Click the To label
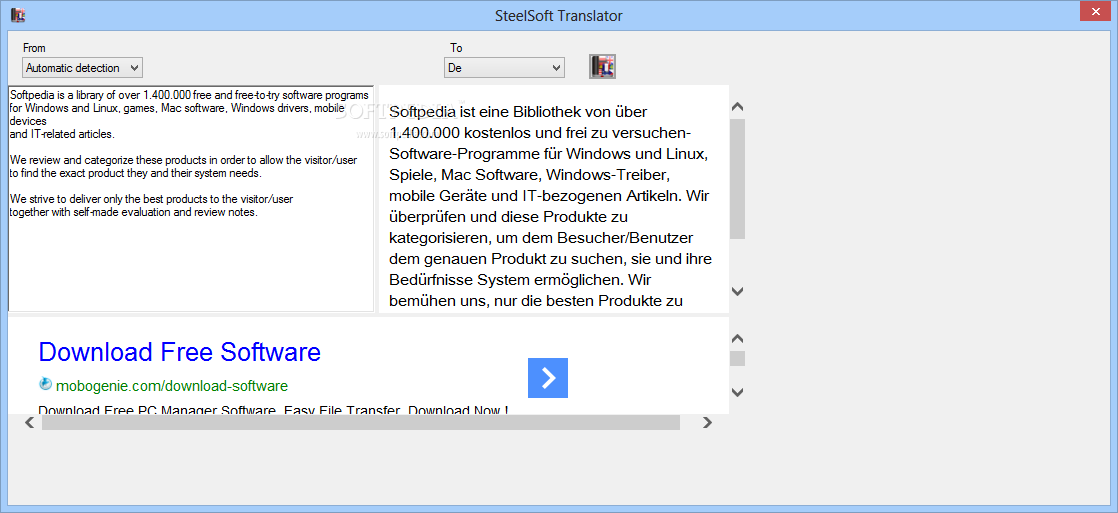This screenshot has width=1118, height=513. click(x=456, y=48)
